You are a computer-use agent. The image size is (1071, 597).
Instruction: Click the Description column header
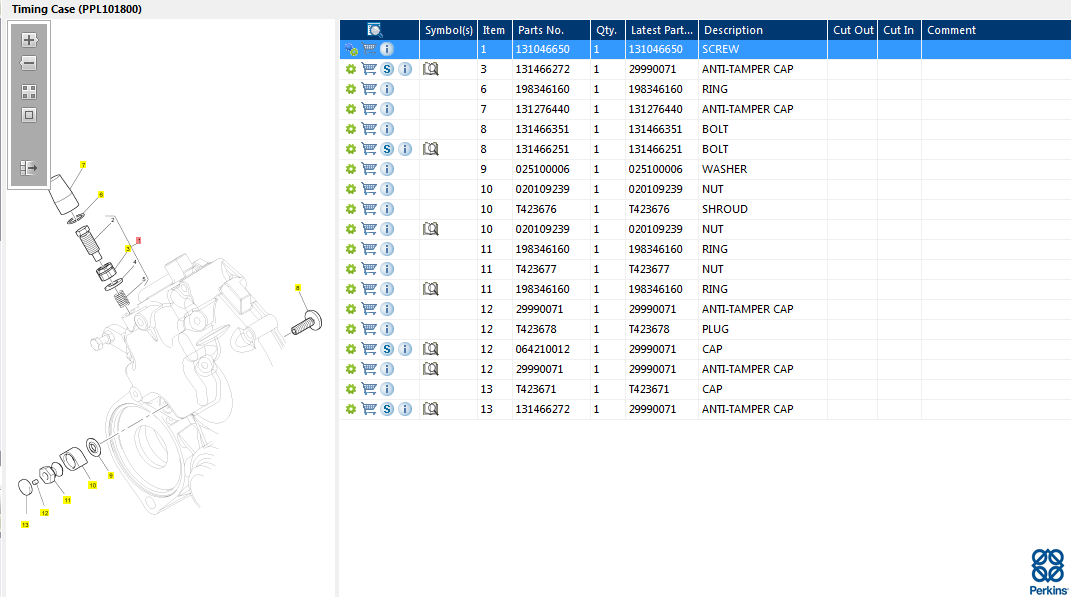(733, 30)
